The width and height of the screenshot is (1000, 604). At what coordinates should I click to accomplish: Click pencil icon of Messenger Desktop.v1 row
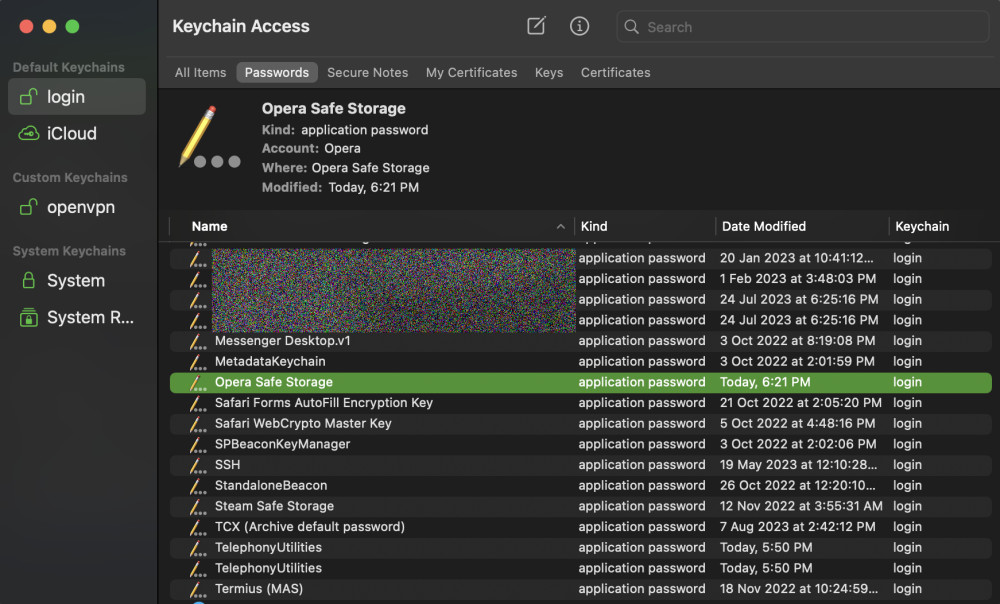pyautogui.click(x=198, y=341)
